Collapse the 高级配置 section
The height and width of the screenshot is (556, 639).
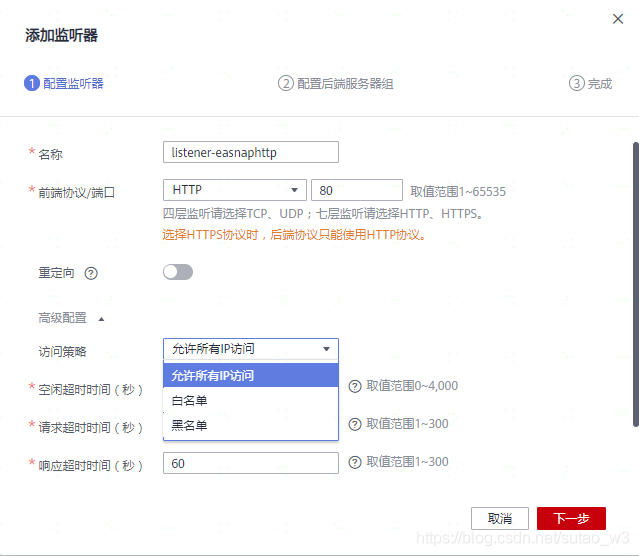(x=71, y=318)
